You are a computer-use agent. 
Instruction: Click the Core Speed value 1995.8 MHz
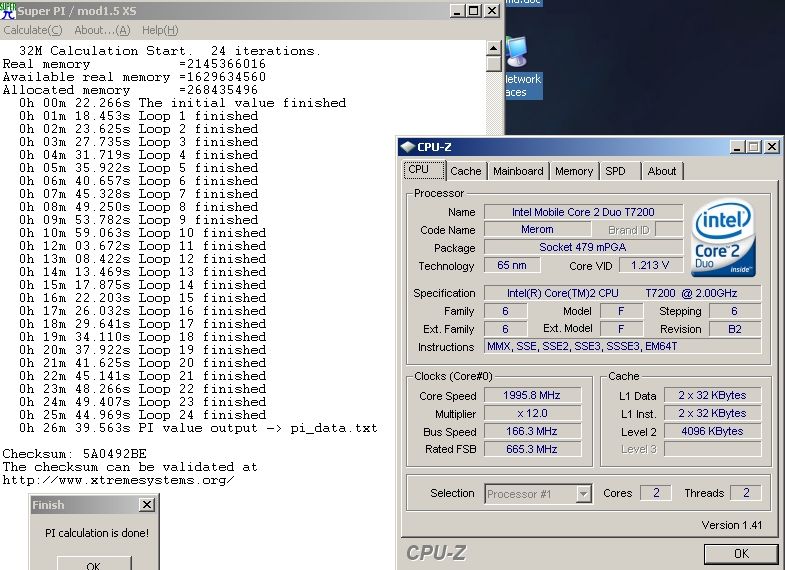pos(532,395)
